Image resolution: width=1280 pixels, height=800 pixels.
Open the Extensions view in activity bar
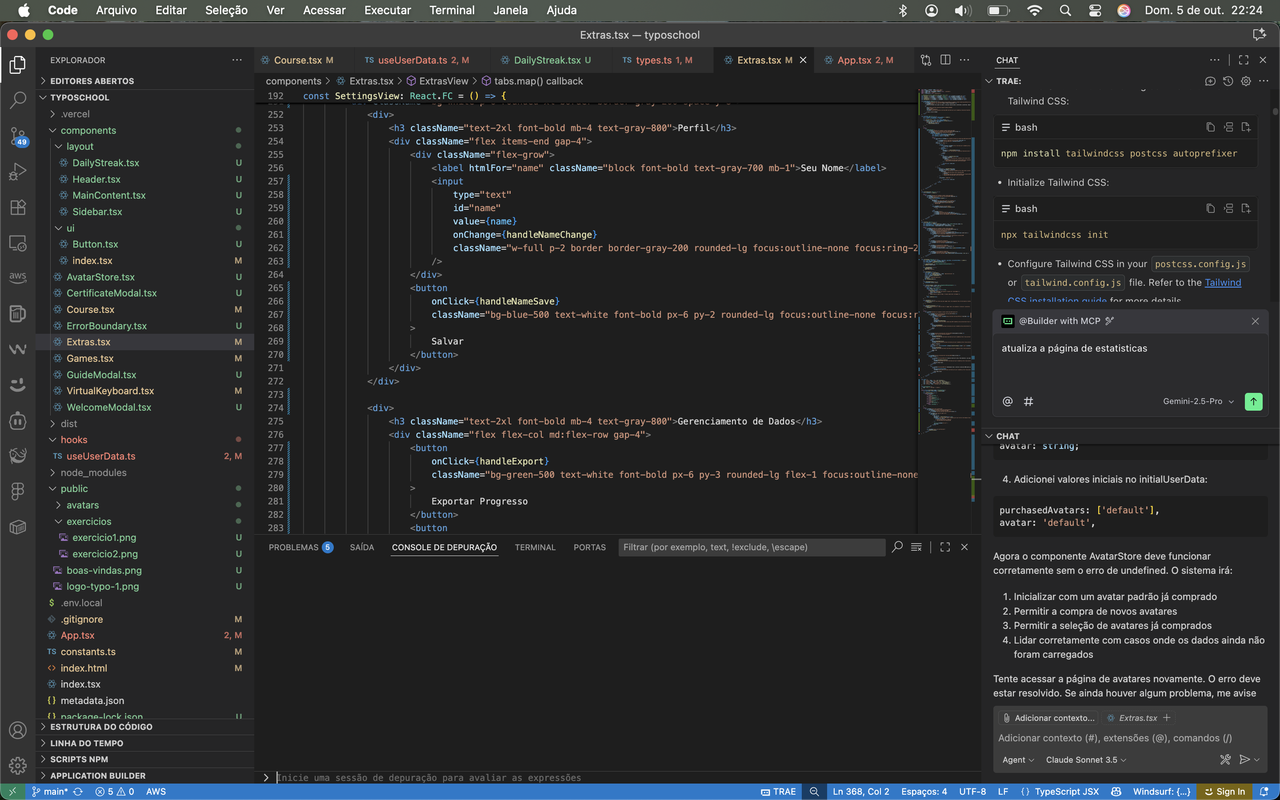[17, 207]
